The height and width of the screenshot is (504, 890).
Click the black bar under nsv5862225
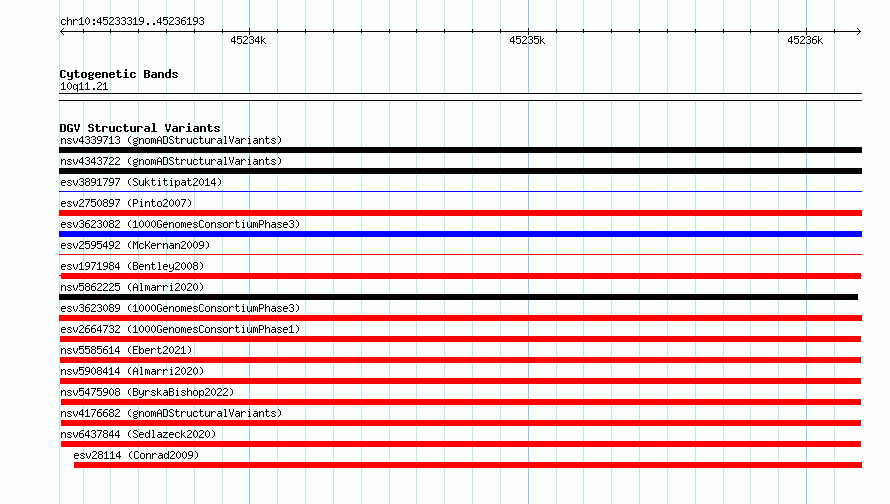point(459,297)
